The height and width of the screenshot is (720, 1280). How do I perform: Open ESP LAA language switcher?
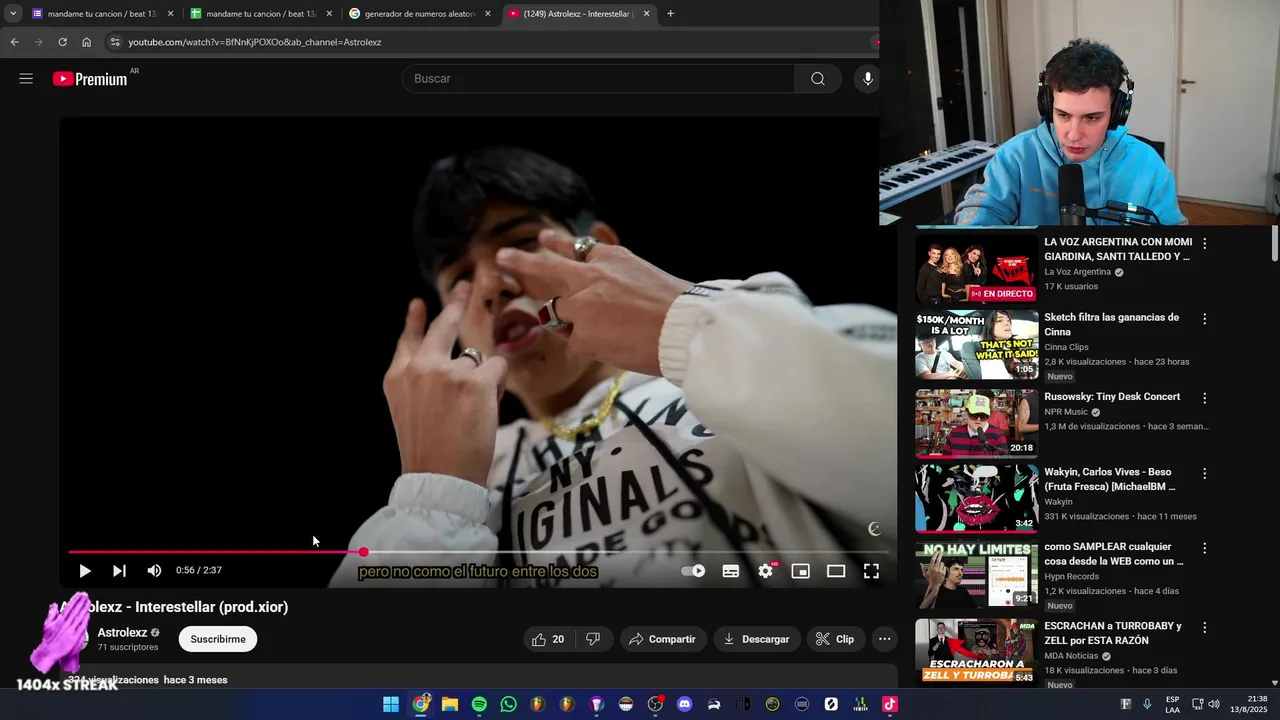point(1172,704)
